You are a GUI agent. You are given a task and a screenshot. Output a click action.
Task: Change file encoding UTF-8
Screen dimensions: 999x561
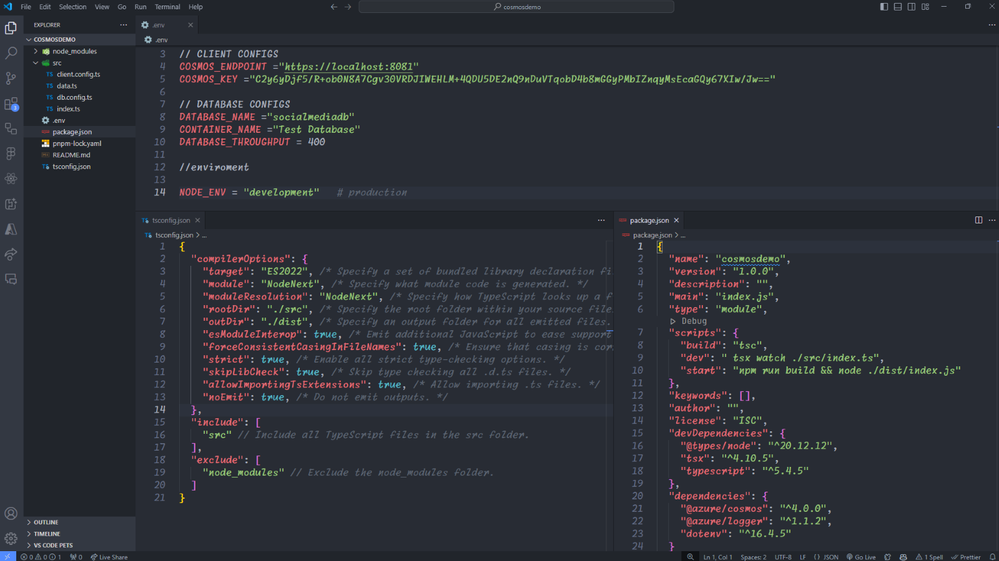point(783,557)
